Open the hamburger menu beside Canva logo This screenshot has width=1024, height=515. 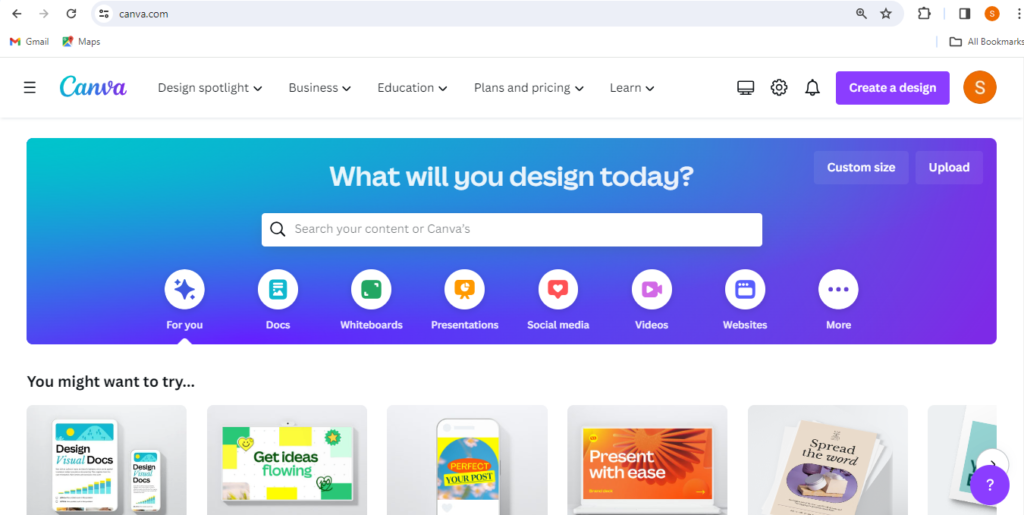(29, 87)
